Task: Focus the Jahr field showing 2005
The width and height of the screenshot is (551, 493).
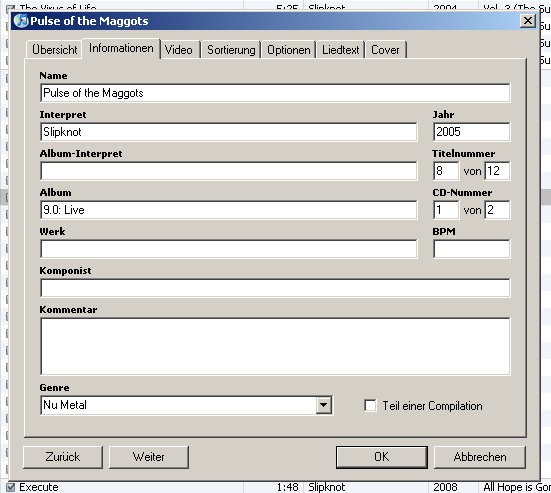Action: point(472,132)
